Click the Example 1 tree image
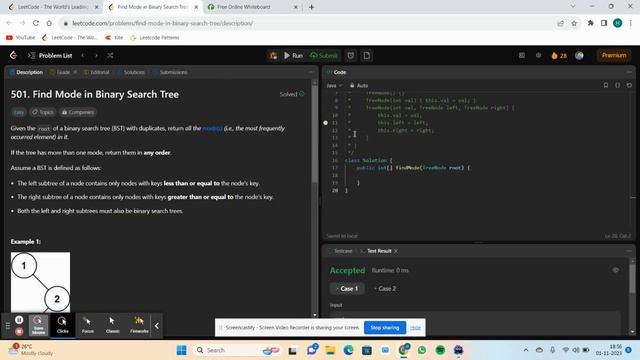Image resolution: width=640 pixels, height=360 pixels. [x=40, y=282]
